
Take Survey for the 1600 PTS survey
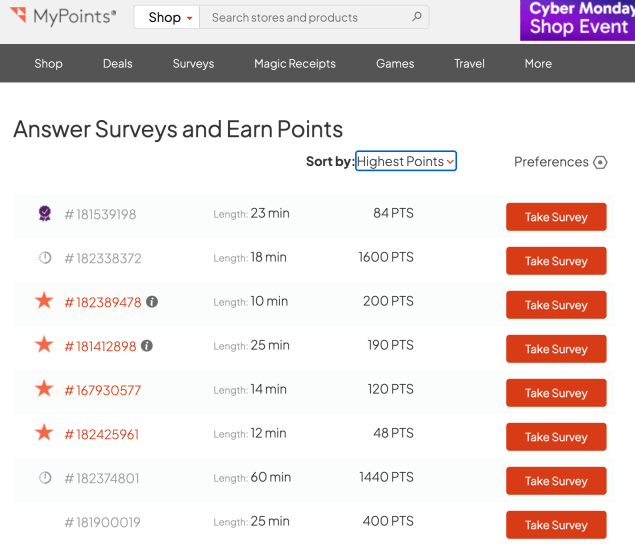click(x=555, y=261)
